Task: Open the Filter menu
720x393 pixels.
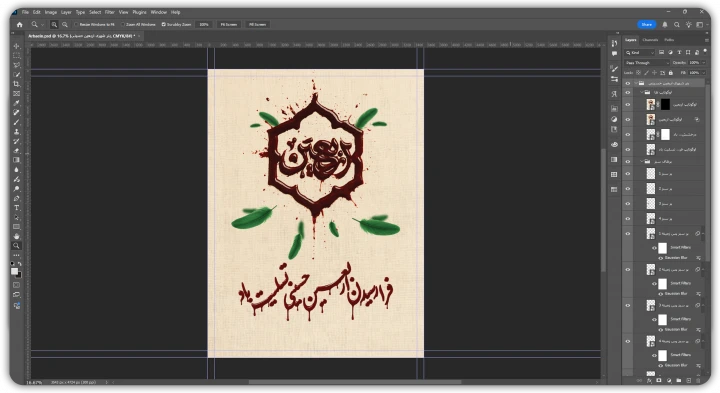Action: click(x=109, y=12)
